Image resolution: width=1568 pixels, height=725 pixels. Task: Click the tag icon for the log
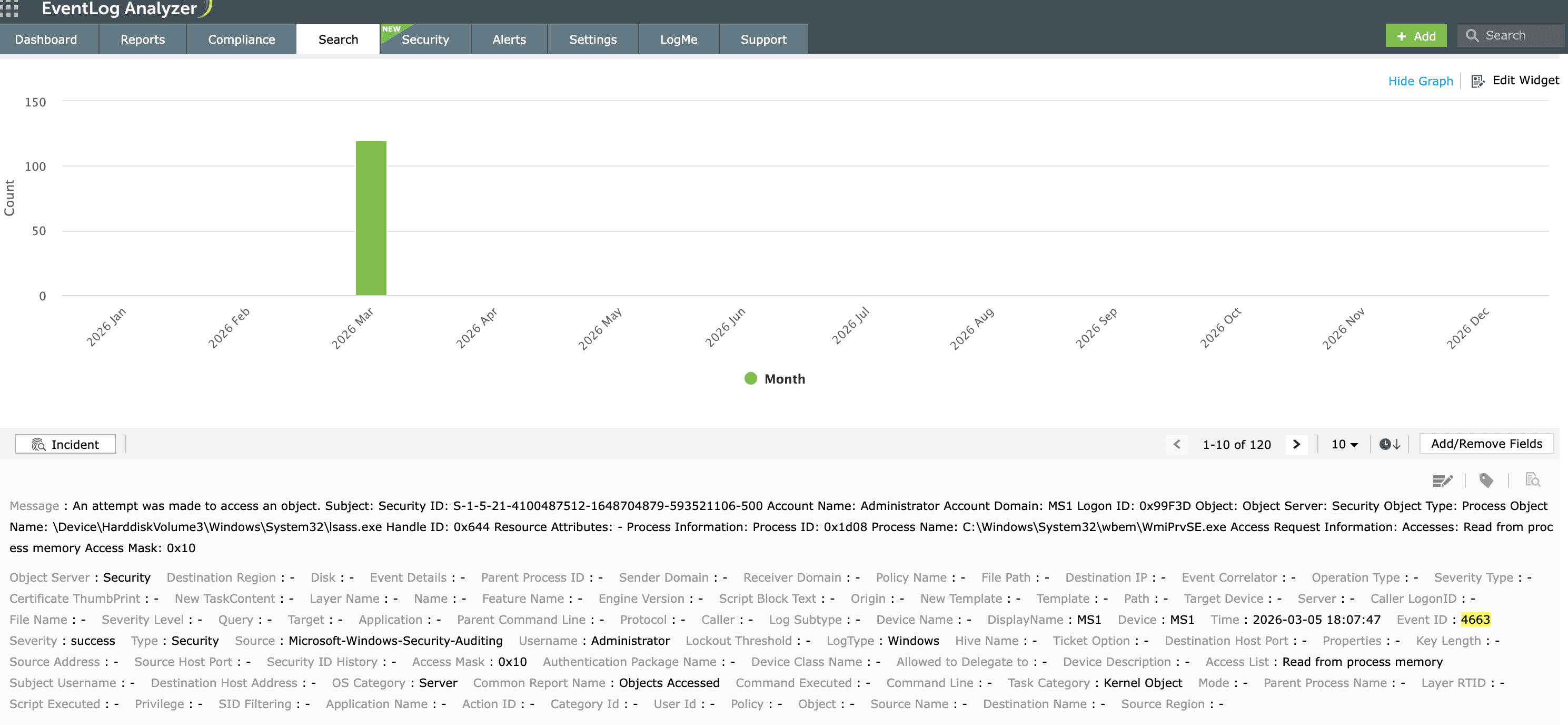(1486, 481)
